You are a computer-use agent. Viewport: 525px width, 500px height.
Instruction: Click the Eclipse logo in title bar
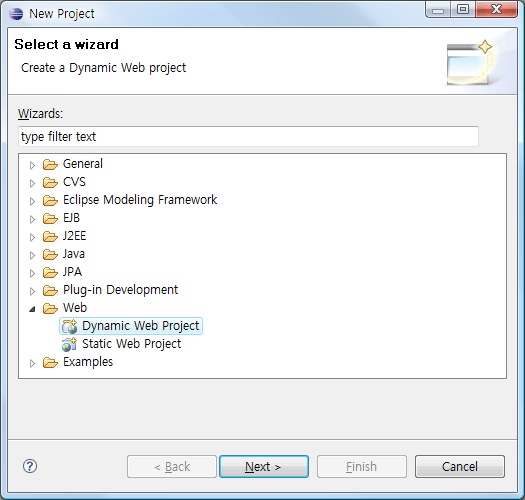pos(16,14)
